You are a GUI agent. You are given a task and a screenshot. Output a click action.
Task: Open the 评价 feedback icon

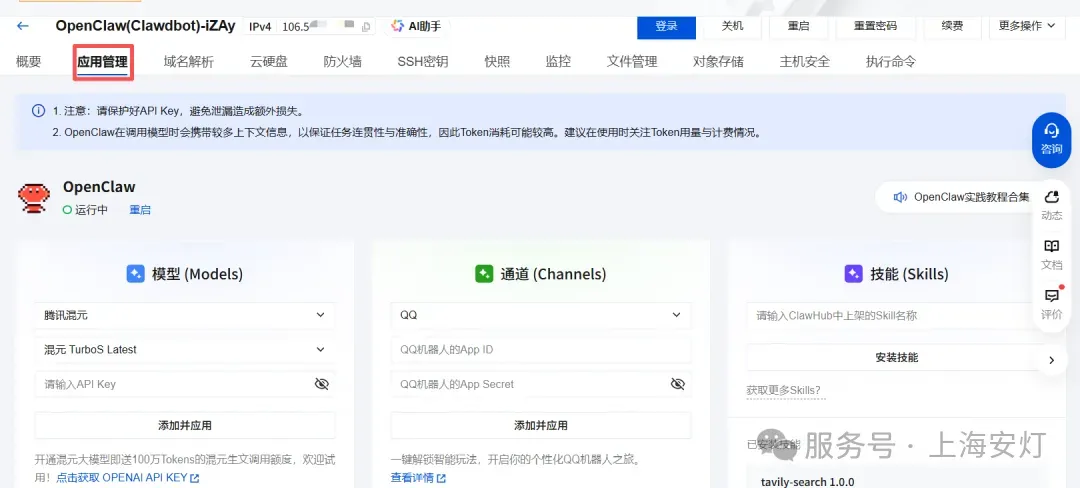pos(1052,296)
